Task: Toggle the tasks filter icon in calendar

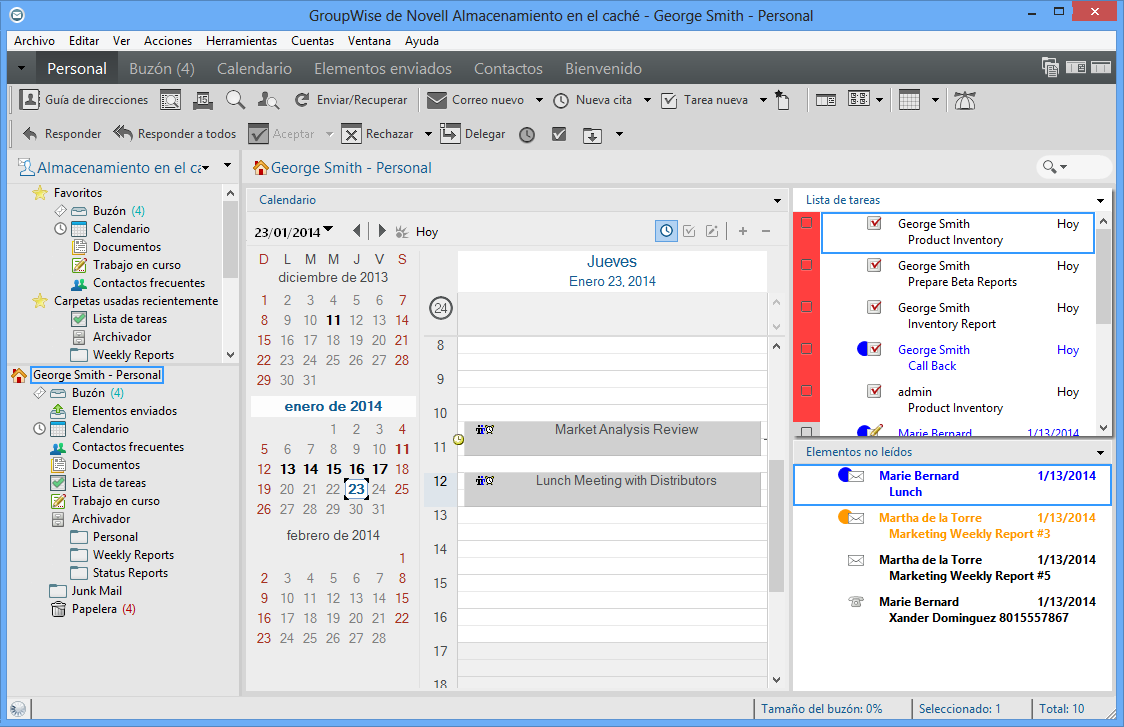Action: pyautogui.click(x=689, y=231)
